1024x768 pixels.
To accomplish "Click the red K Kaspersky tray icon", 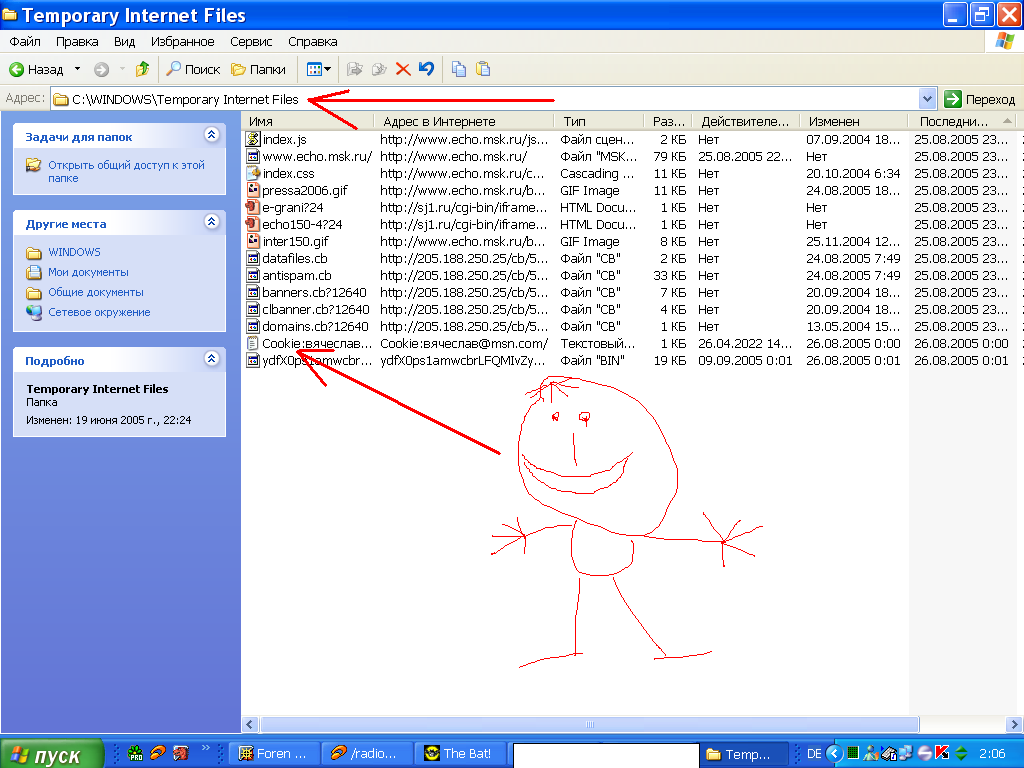I will coord(942,754).
